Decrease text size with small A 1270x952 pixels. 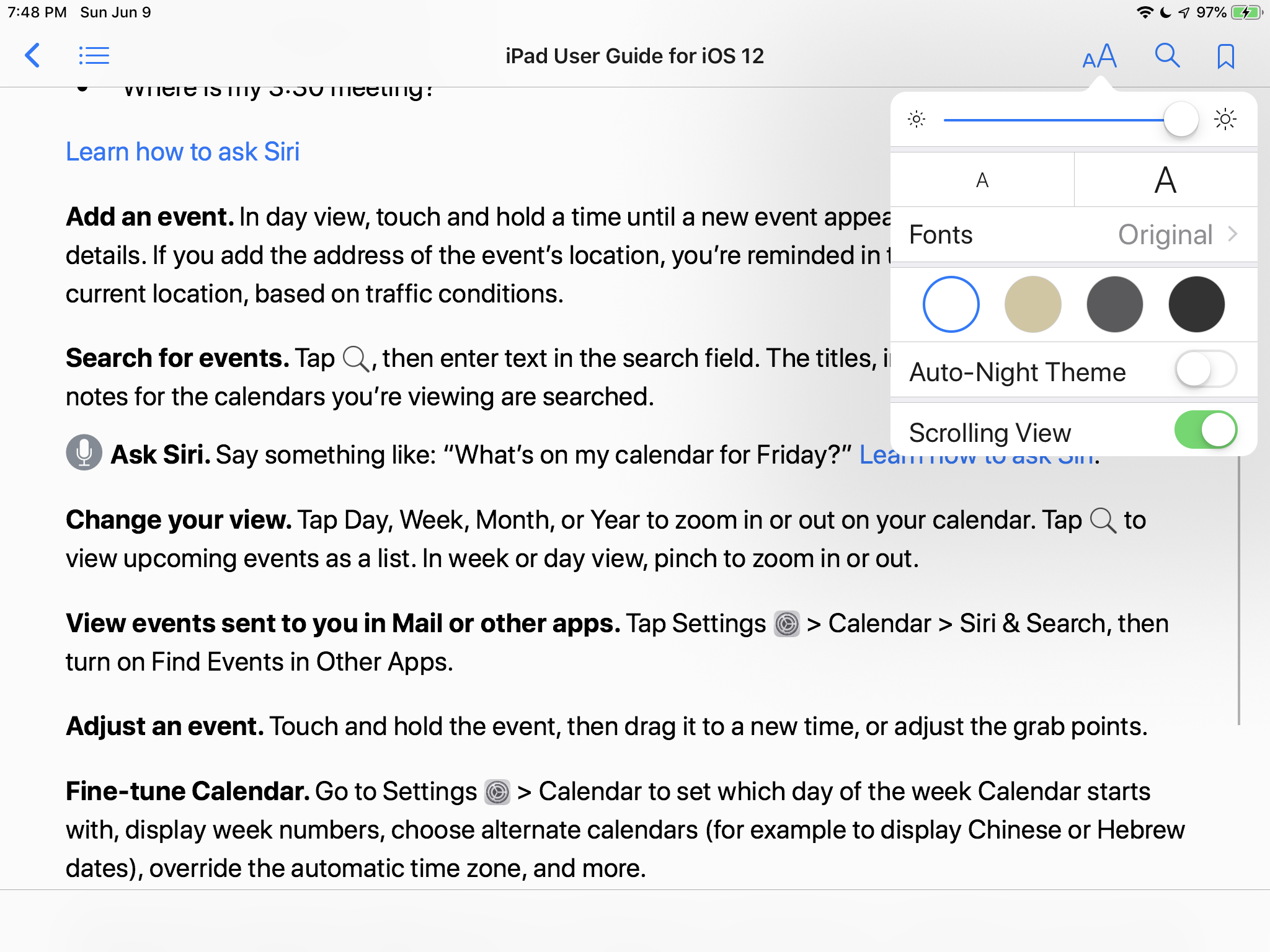click(x=982, y=180)
